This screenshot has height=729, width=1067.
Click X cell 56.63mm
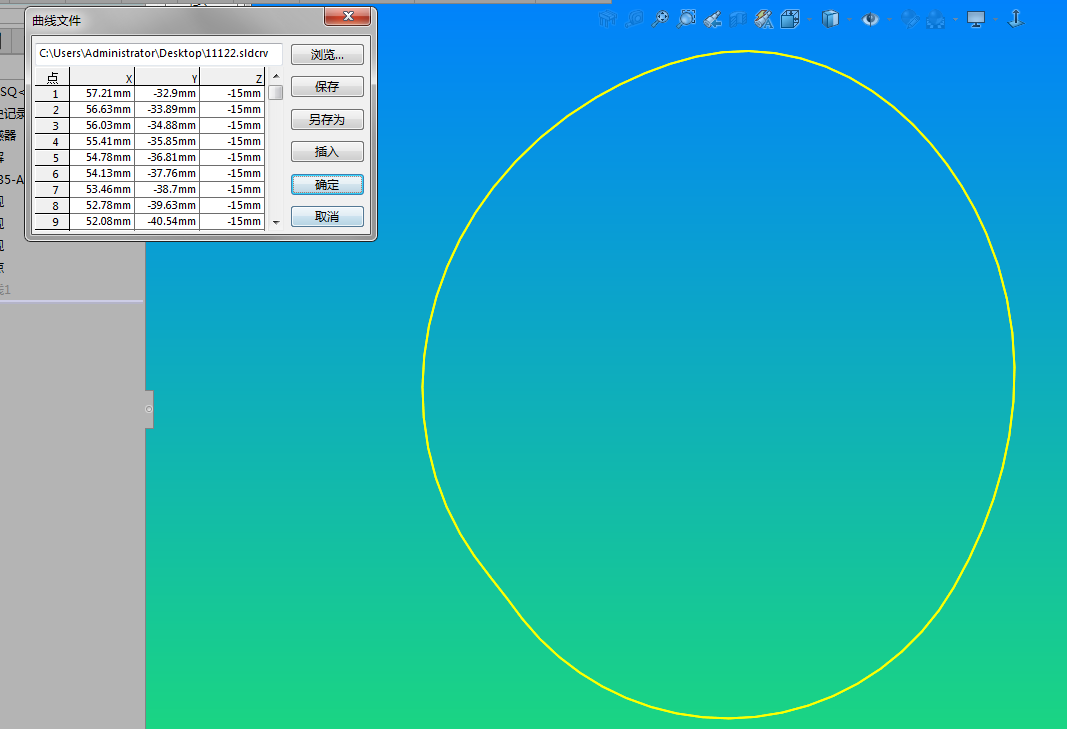(102, 109)
